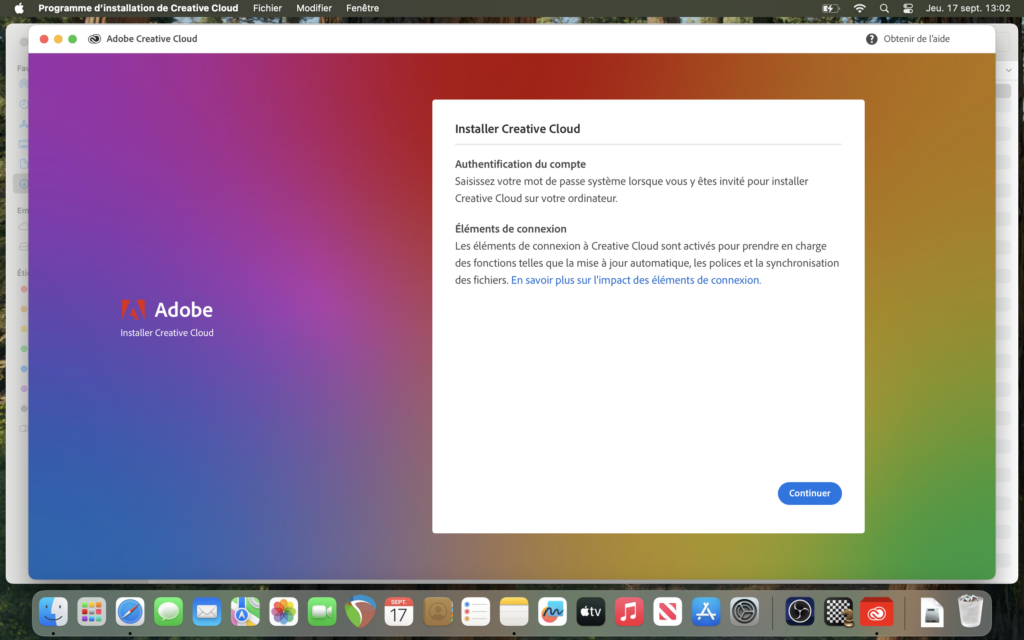The image size is (1024, 640).
Task: Open the Apple menu
Action: [x=19, y=8]
